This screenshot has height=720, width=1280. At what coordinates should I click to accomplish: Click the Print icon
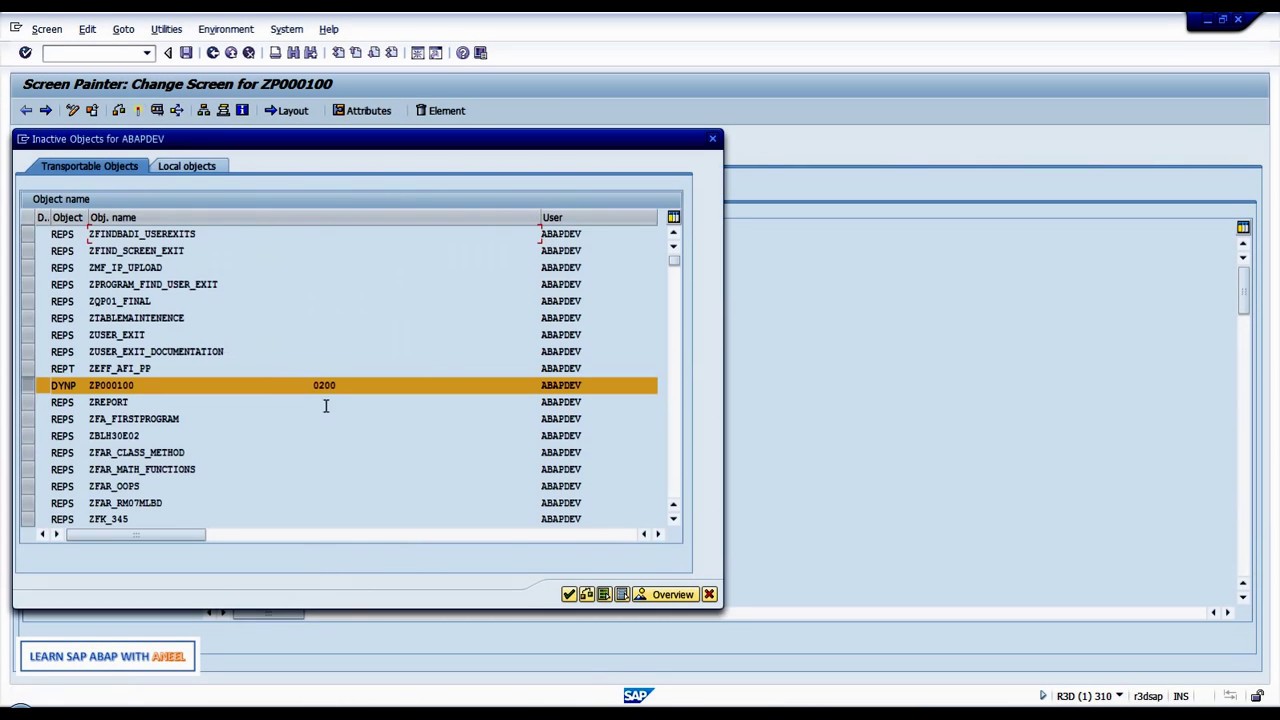point(275,53)
